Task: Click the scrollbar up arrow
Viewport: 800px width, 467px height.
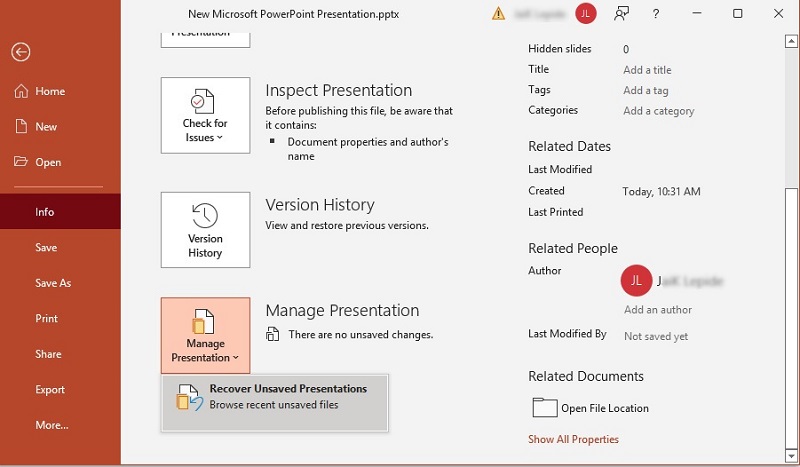Action: point(791,41)
